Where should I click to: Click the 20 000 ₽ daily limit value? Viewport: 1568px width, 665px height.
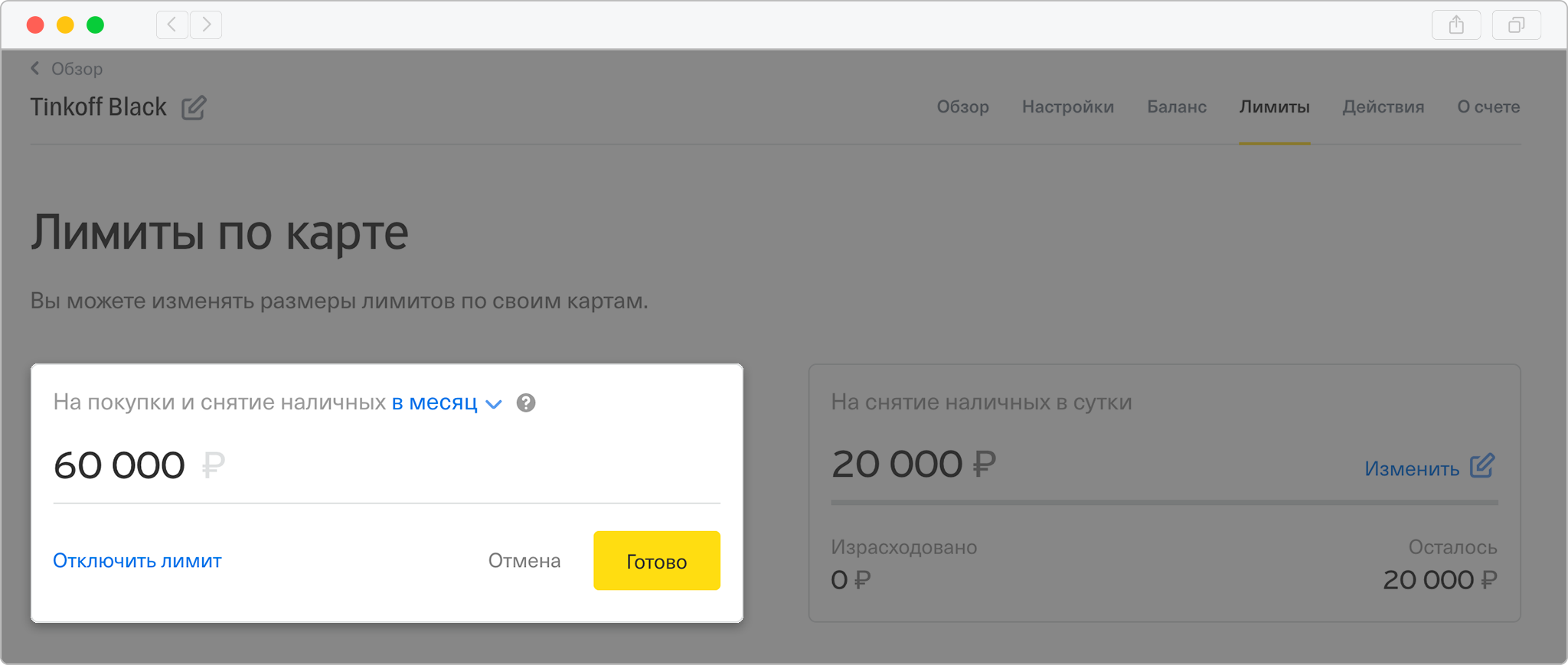coord(913,464)
